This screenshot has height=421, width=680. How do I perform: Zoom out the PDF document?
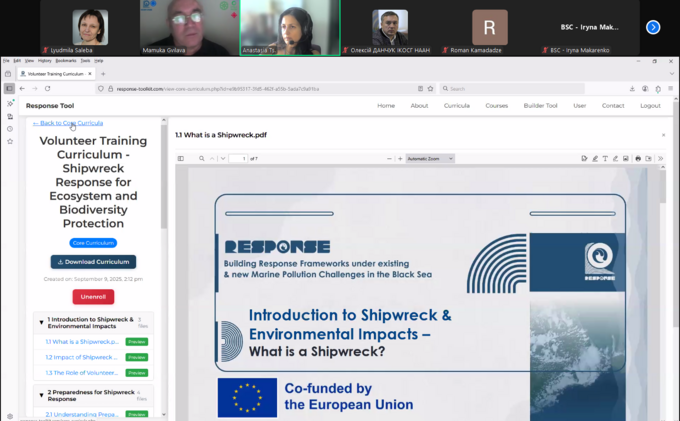point(389,159)
